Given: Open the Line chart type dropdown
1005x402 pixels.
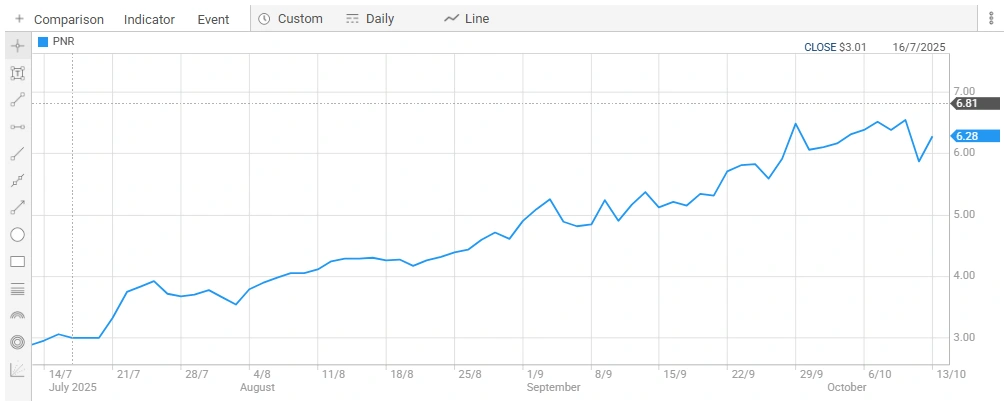Looking at the screenshot, I should (466, 19).
